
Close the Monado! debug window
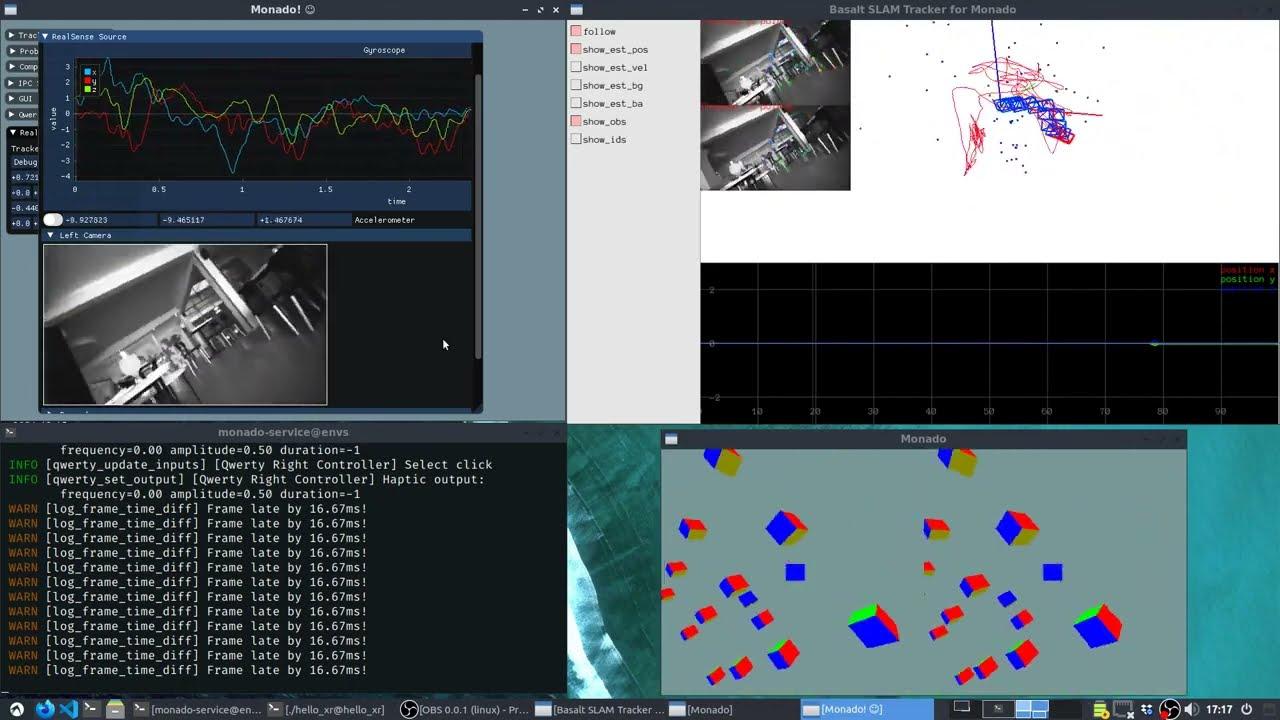[x=556, y=10]
